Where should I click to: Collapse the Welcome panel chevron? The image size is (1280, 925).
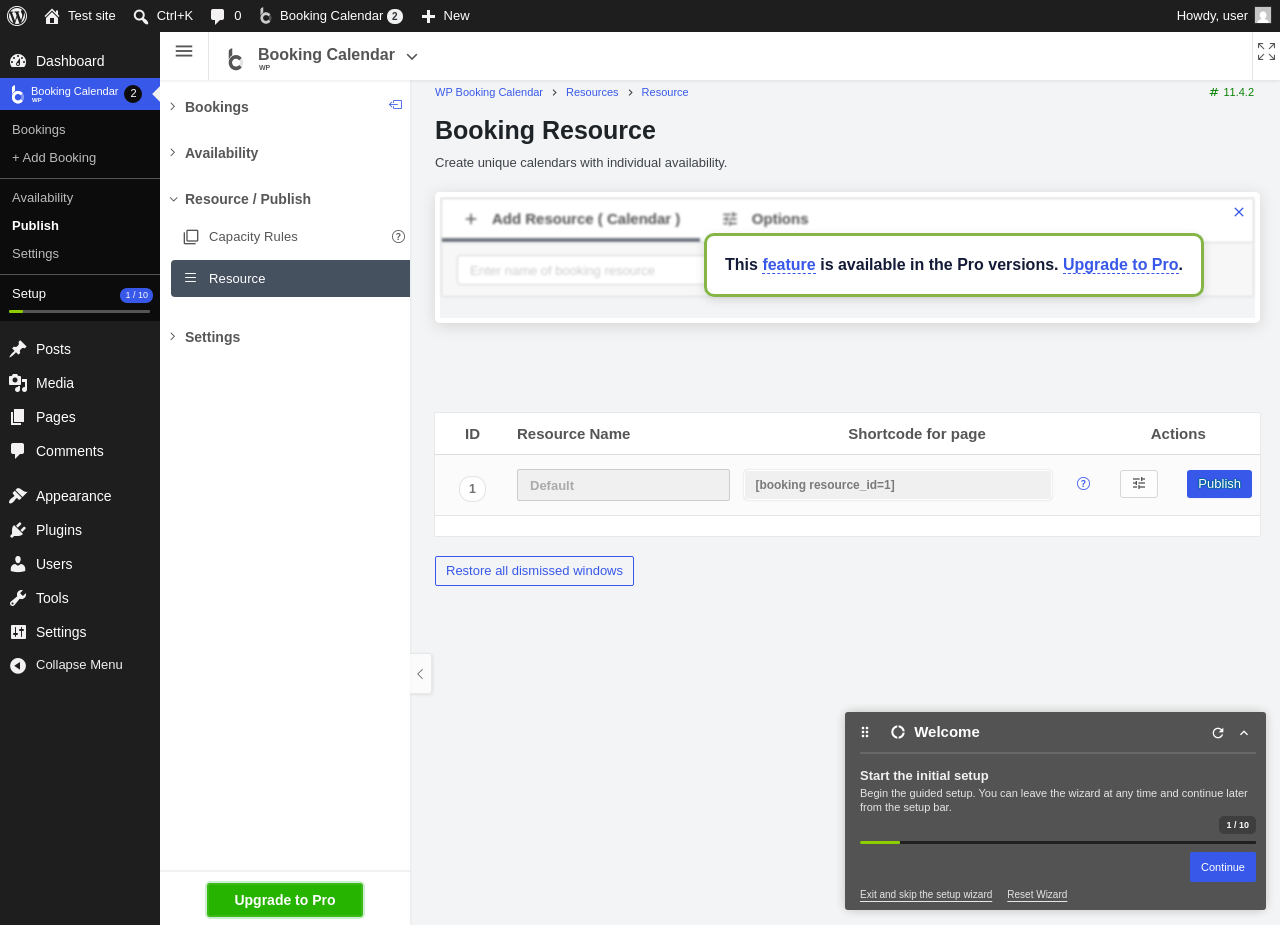(1244, 733)
